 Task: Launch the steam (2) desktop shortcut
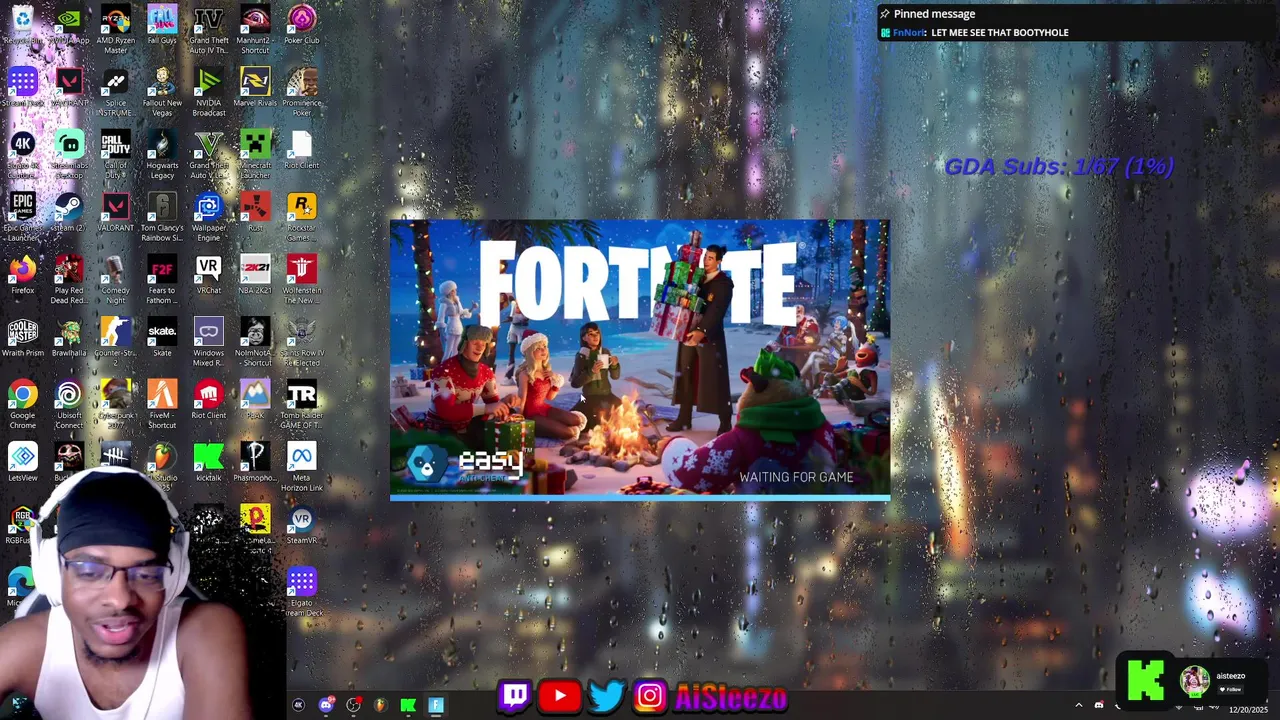tap(69, 213)
